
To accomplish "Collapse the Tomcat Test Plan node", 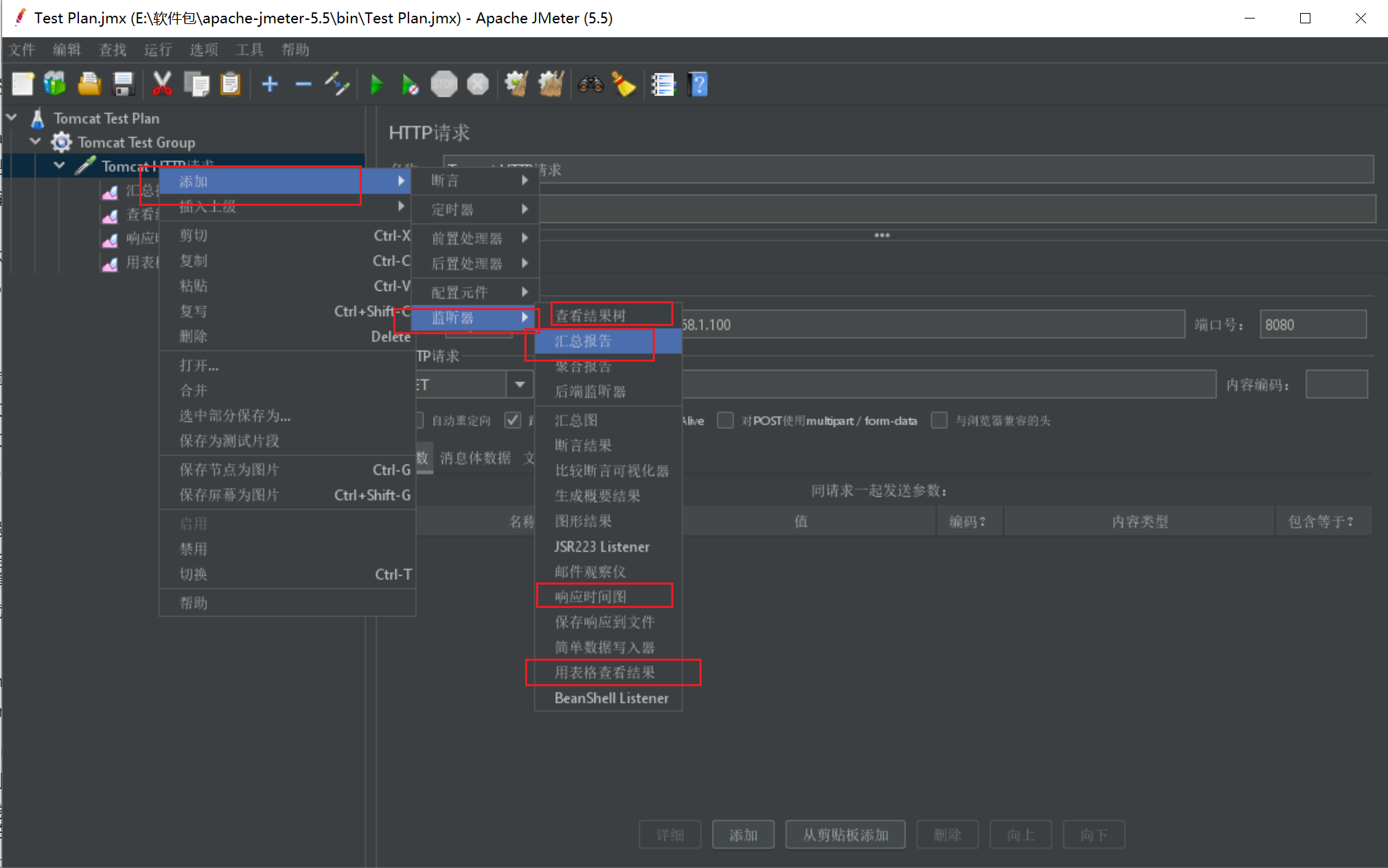I will pyautogui.click(x=12, y=117).
